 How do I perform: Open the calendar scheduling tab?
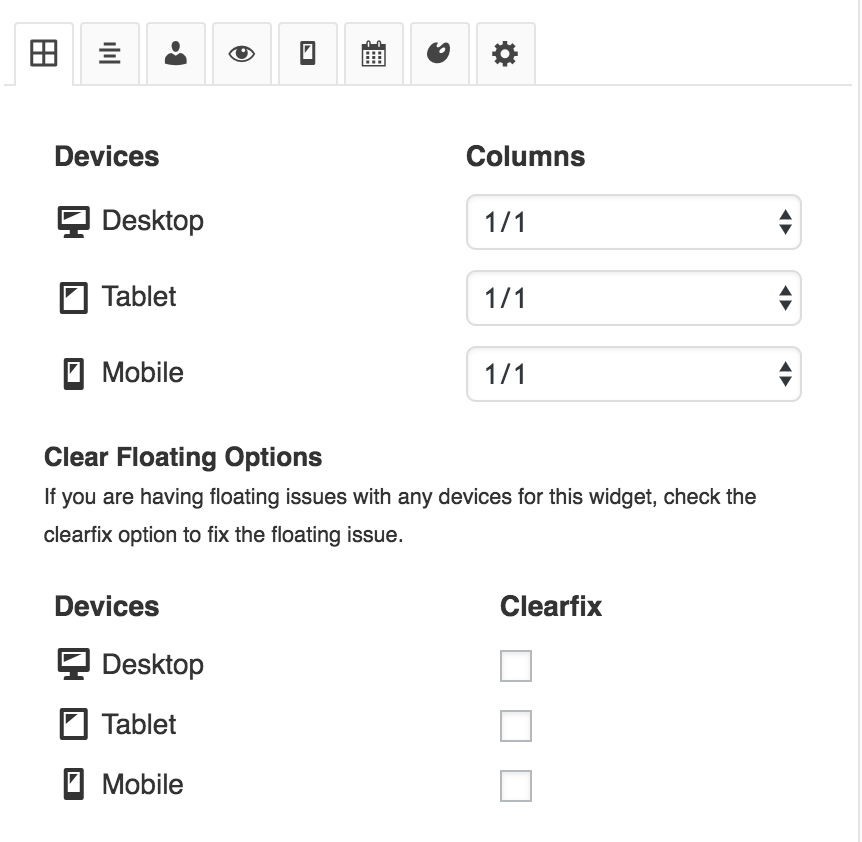[x=374, y=54]
